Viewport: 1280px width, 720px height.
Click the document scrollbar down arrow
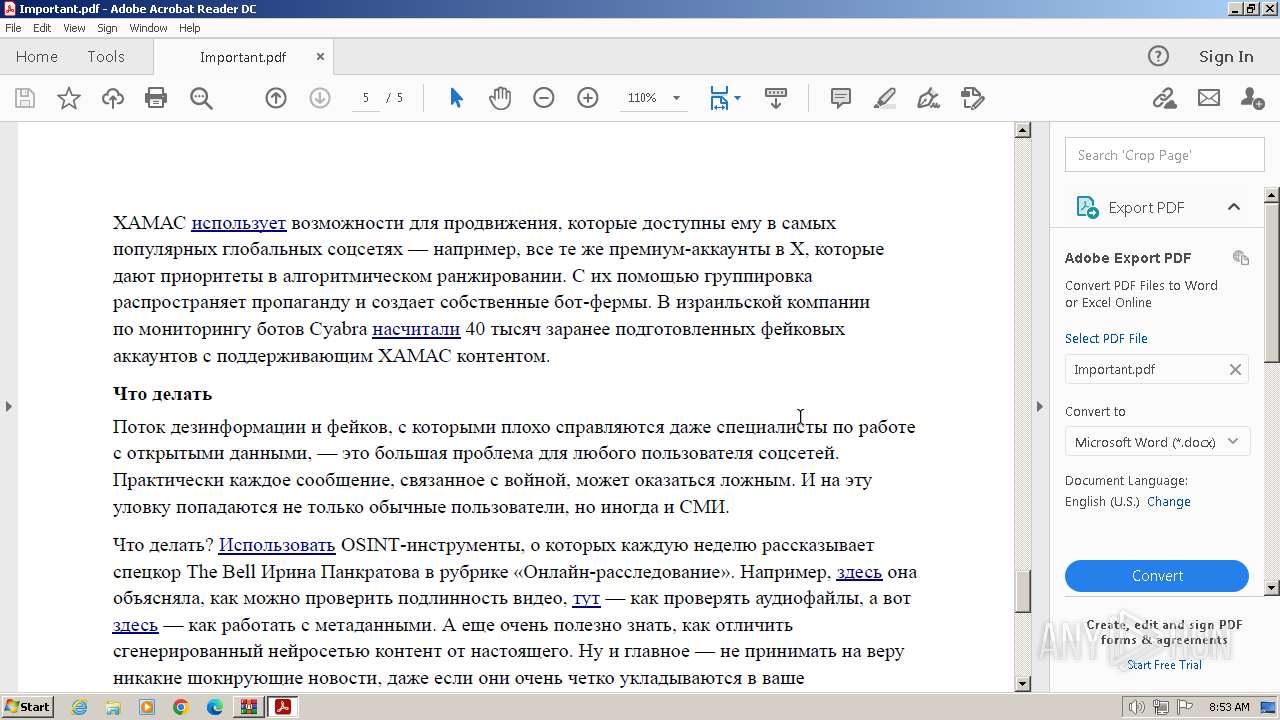point(1022,684)
